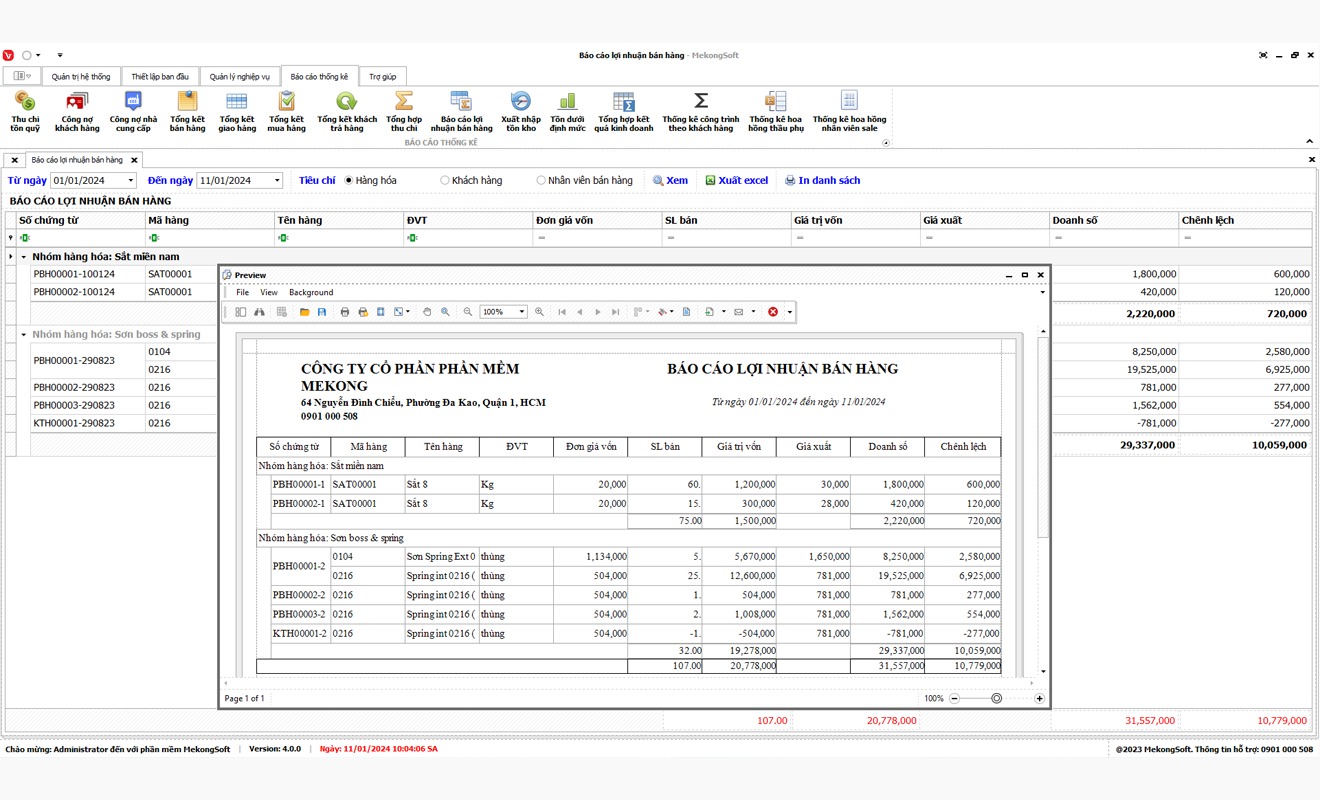Select Công nợ khách hàng on the ribbon

click(x=77, y=112)
